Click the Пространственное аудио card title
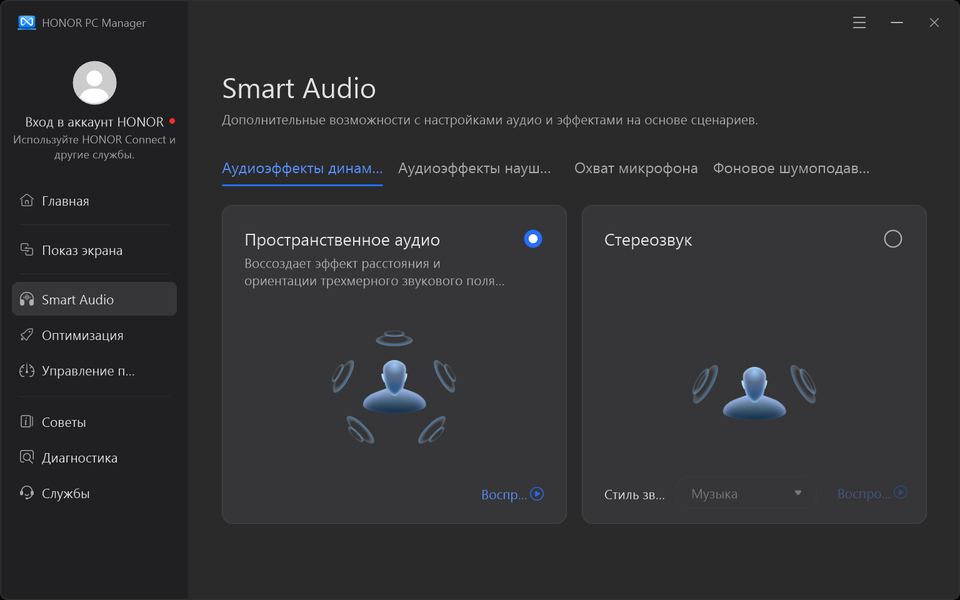The image size is (960, 600). [342, 239]
